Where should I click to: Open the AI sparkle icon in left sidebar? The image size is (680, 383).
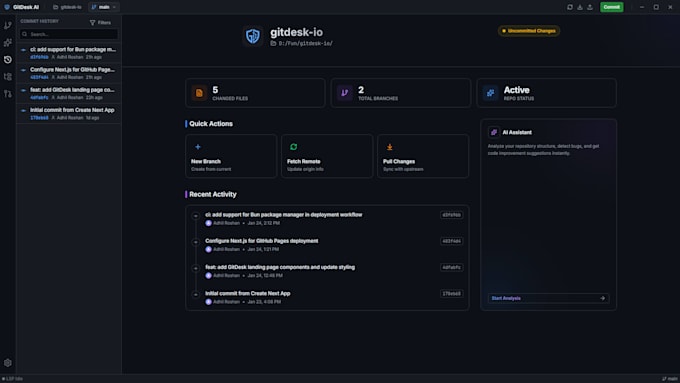[8, 43]
